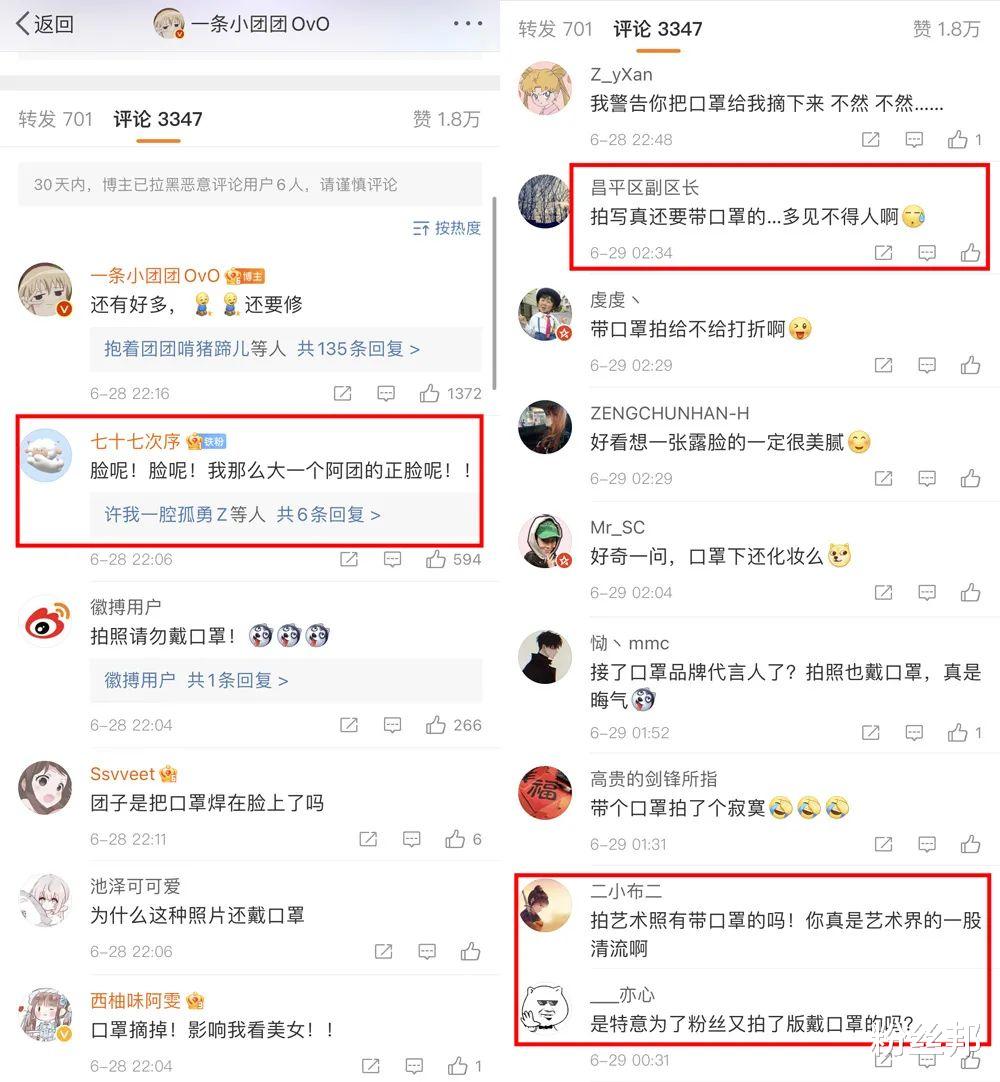
Task: Open the three-dot more menu
Action: [x=467, y=24]
